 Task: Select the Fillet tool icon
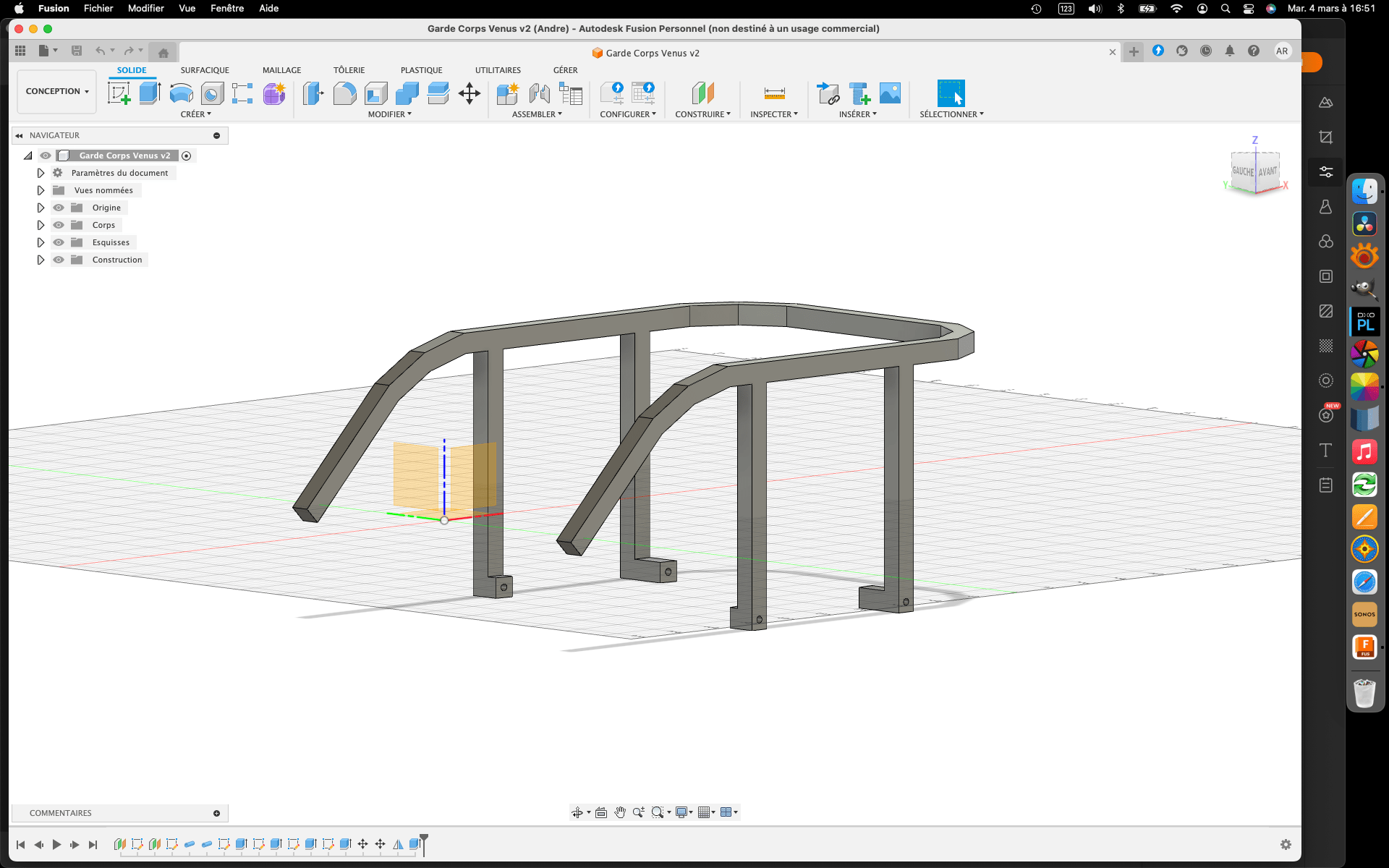click(x=344, y=93)
